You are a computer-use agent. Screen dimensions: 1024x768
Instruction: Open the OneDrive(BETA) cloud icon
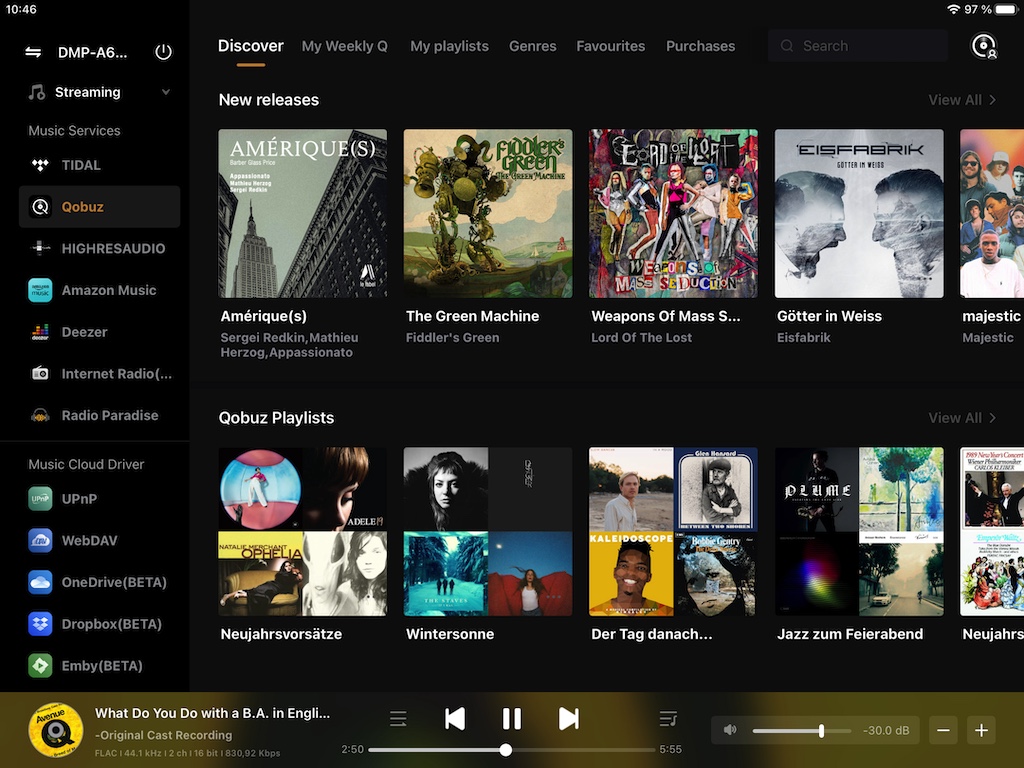[x=40, y=583]
